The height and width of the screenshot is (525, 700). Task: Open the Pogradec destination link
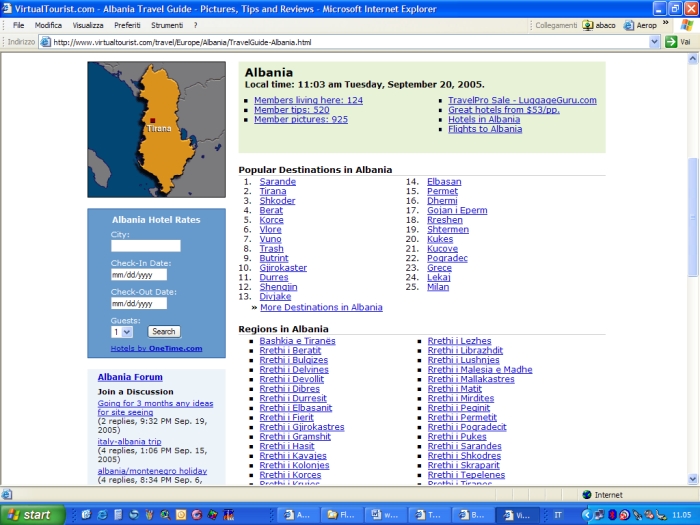[447, 258]
